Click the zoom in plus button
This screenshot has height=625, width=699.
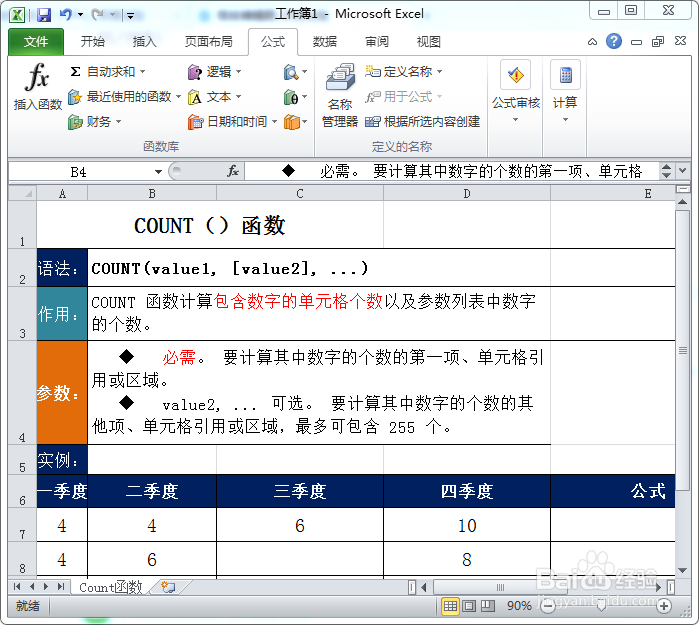664,606
